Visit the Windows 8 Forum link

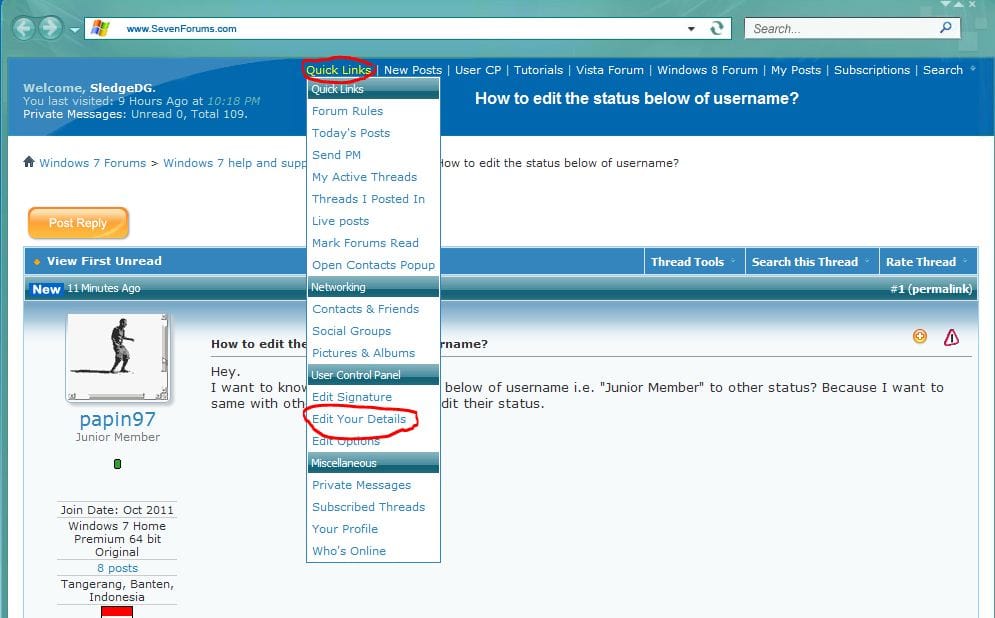coord(707,70)
